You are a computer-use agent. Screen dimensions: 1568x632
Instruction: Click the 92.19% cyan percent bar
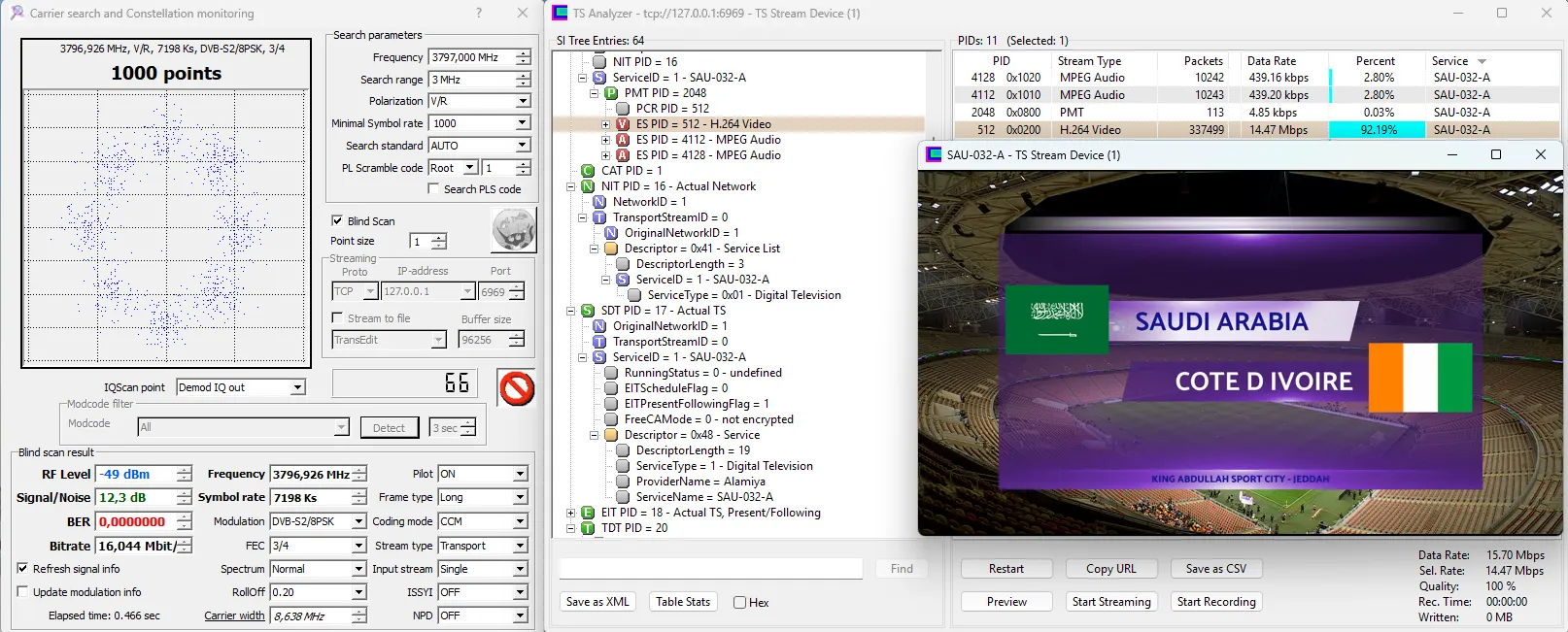click(1378, 130)
